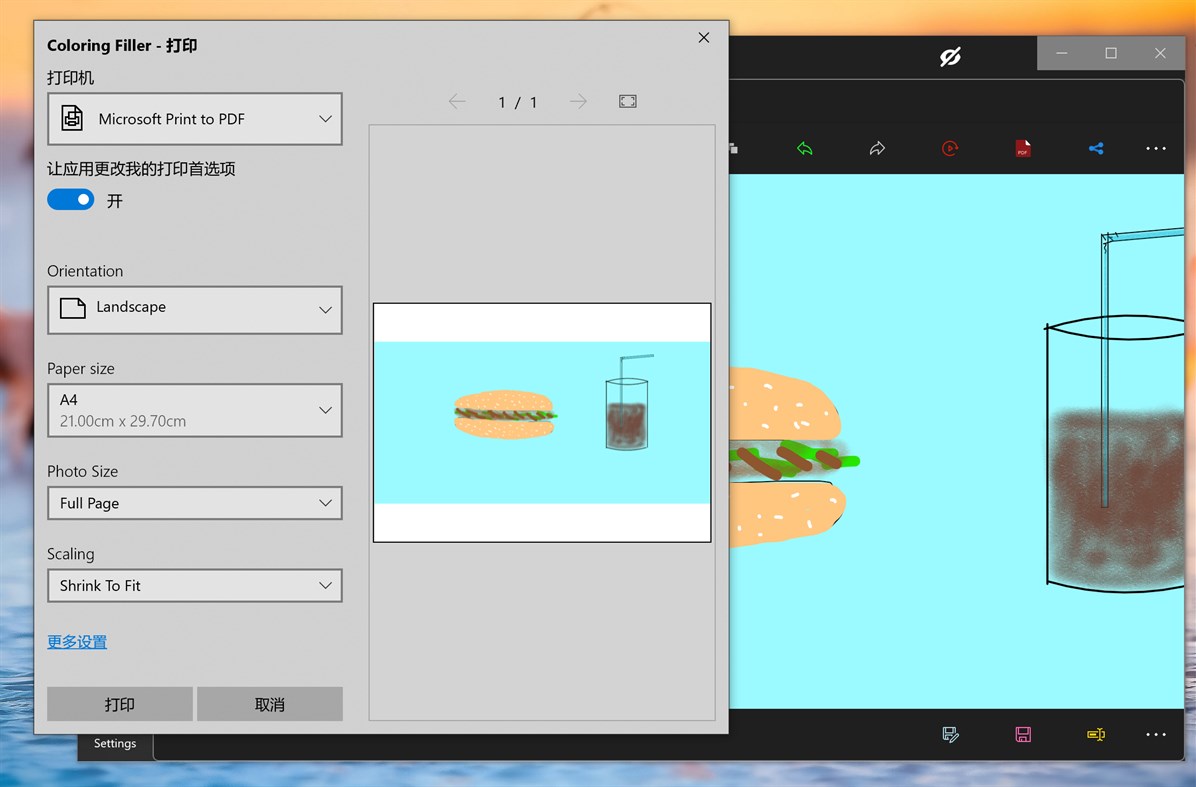
Task: Select the print preview page thumbnail
Action: tap(541, 421)
